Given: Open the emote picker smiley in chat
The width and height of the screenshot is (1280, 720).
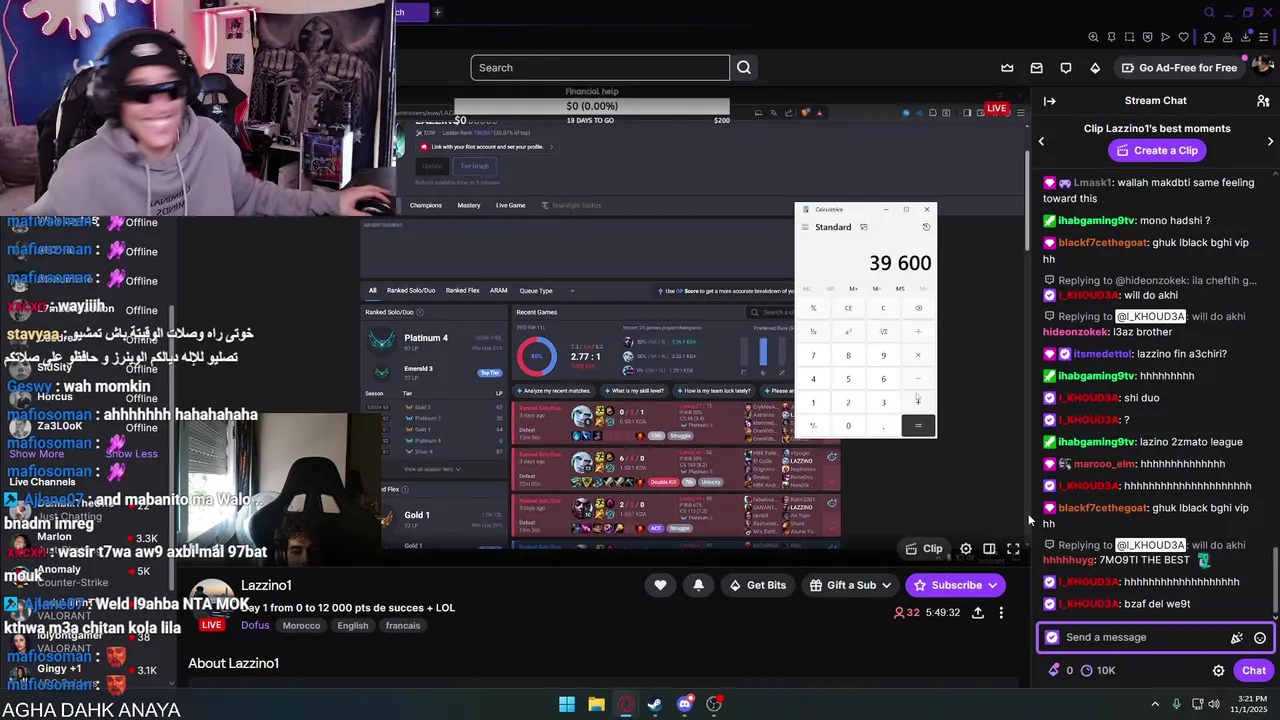Looking at the screenshot, I should tap(1260, 638).
